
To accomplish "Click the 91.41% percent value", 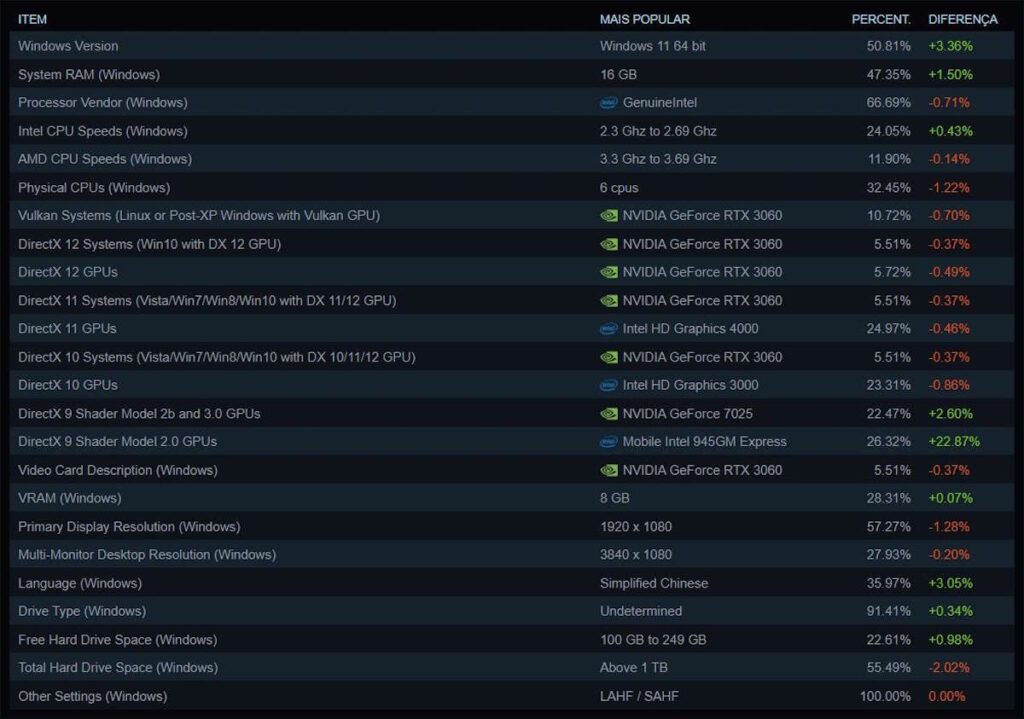I will coord(888,611).
